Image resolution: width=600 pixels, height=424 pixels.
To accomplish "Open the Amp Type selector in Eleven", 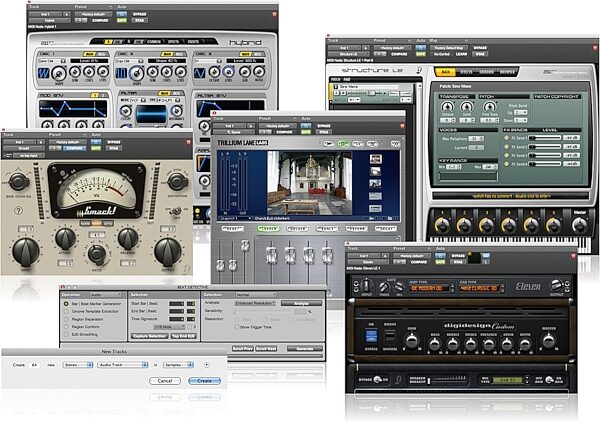I will (x=431, y=288).
